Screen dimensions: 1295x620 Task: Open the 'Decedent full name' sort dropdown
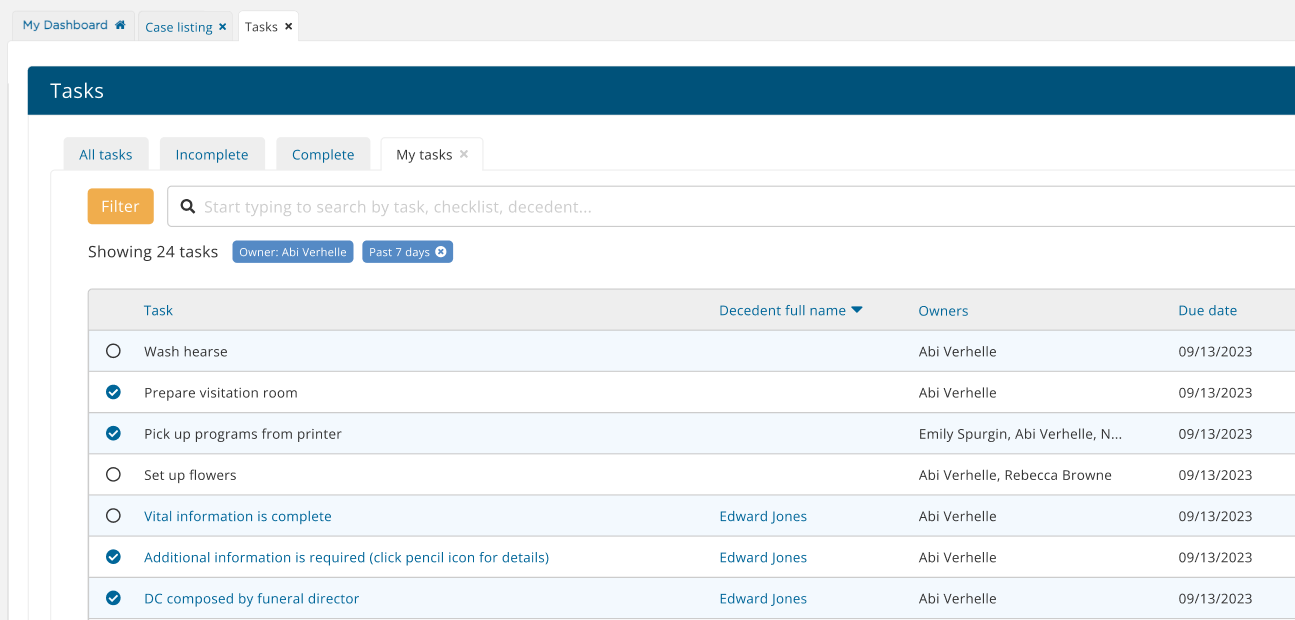pyautogui.click(x=857, y=310)
